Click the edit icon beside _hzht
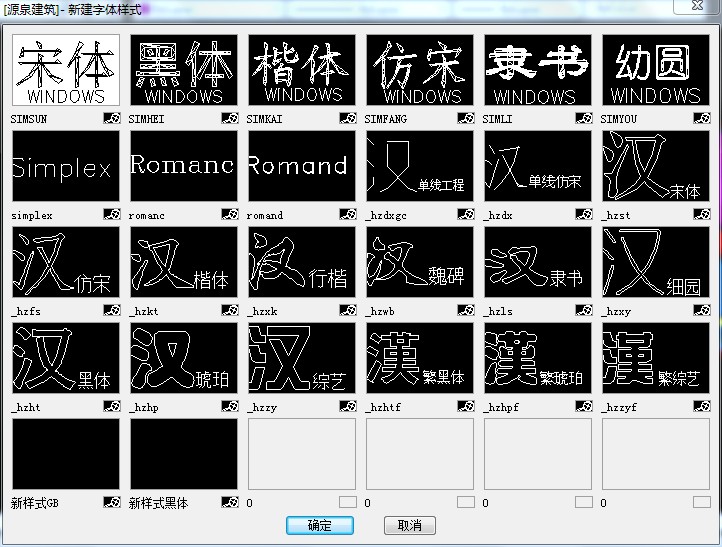Viewport: 722px width, 547px height. 112,406
